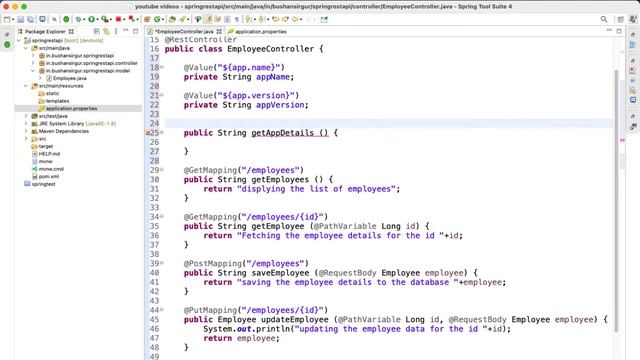
Task: Open the Boot Dashboard green power icon
Action: coord(66,19)
